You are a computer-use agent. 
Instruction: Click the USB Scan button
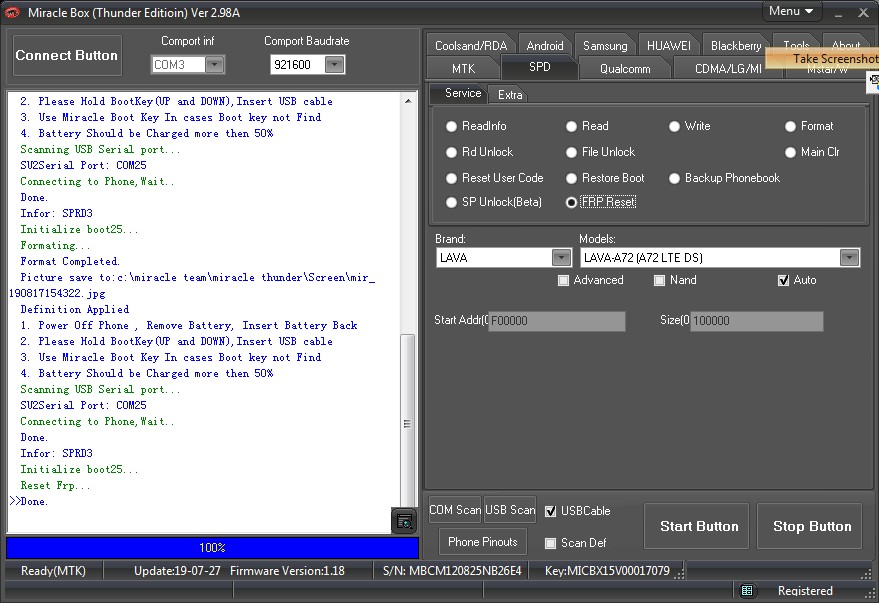pos(510,510)
